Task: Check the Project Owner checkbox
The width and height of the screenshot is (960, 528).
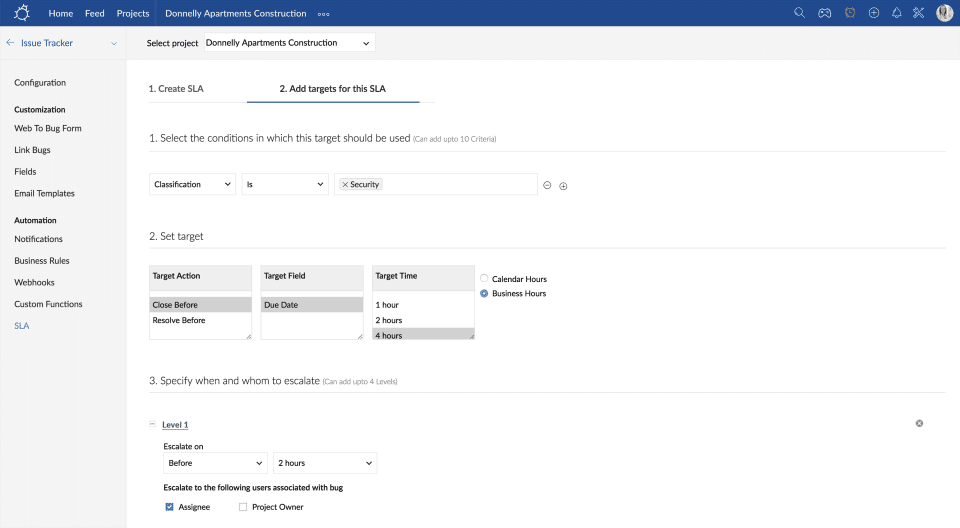Action: (243, 507)
